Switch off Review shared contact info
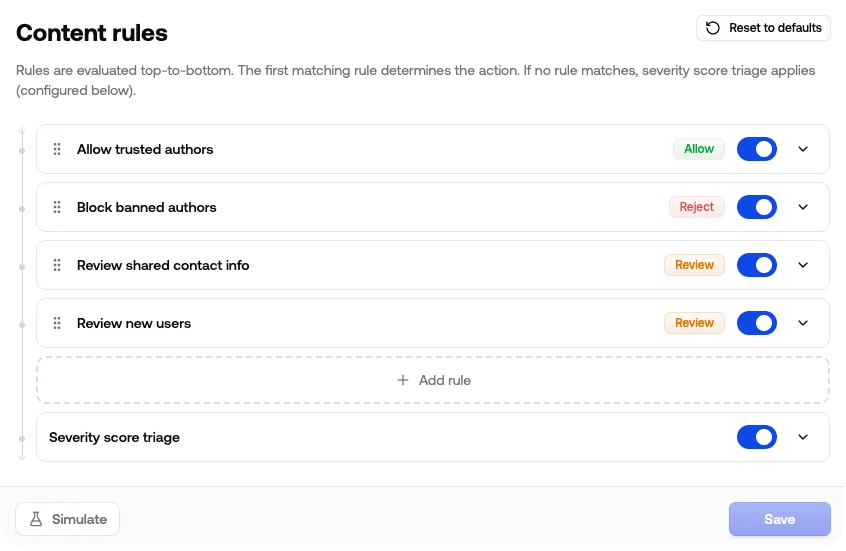Image resolution: width=846 pixels, height=551 pixels. click(756, 265)
